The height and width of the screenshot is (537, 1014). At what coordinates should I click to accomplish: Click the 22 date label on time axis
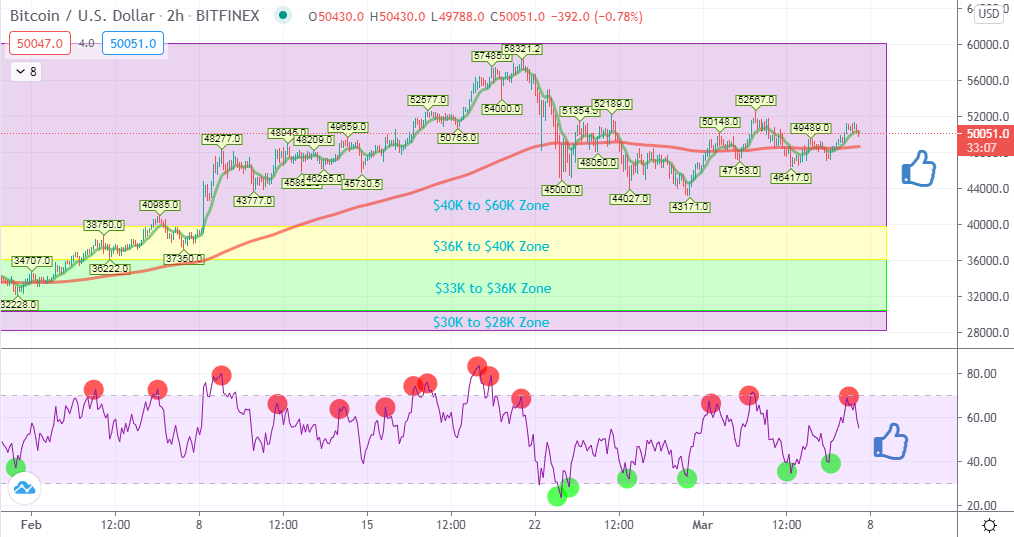tap(535, 525)
